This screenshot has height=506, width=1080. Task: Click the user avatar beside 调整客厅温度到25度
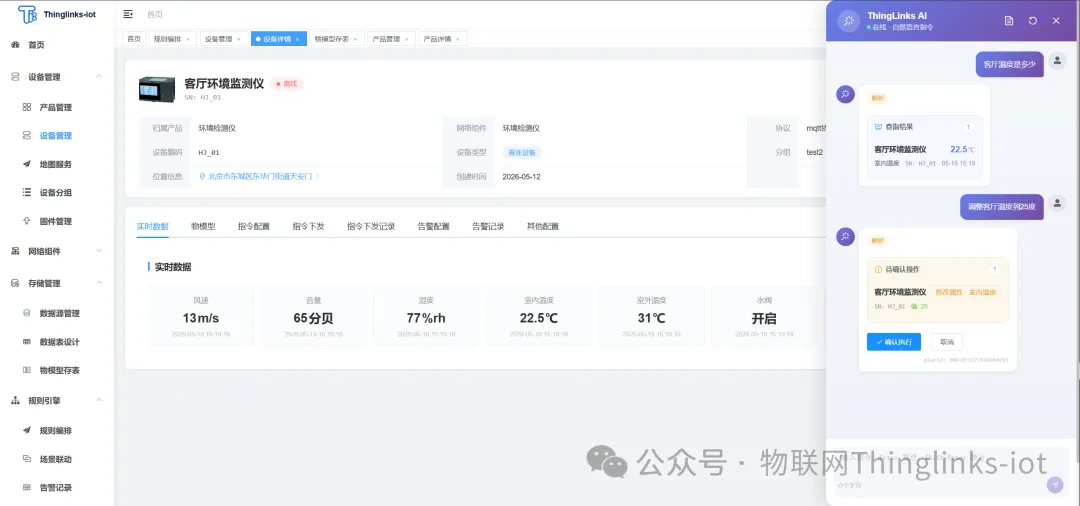click(1057, 202)
